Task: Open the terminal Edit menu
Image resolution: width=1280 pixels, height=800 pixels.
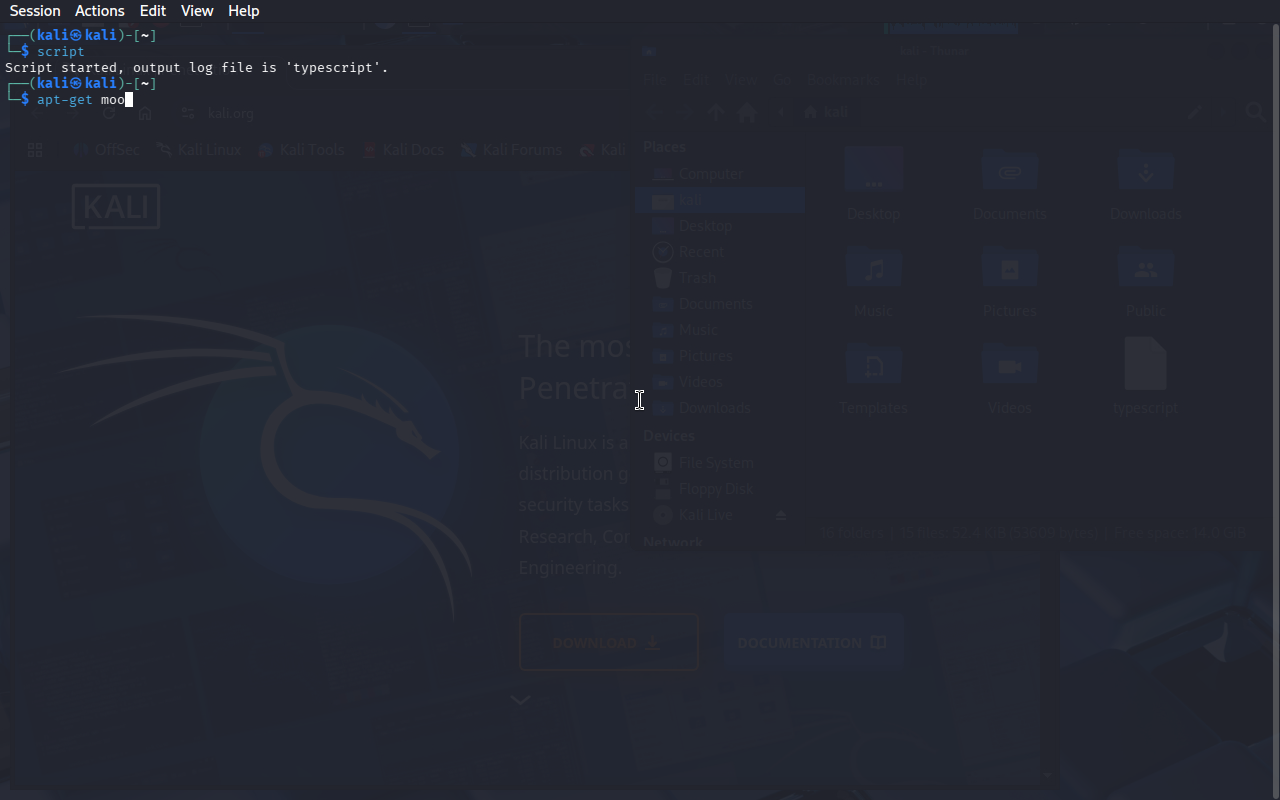Action: point(153,11)
